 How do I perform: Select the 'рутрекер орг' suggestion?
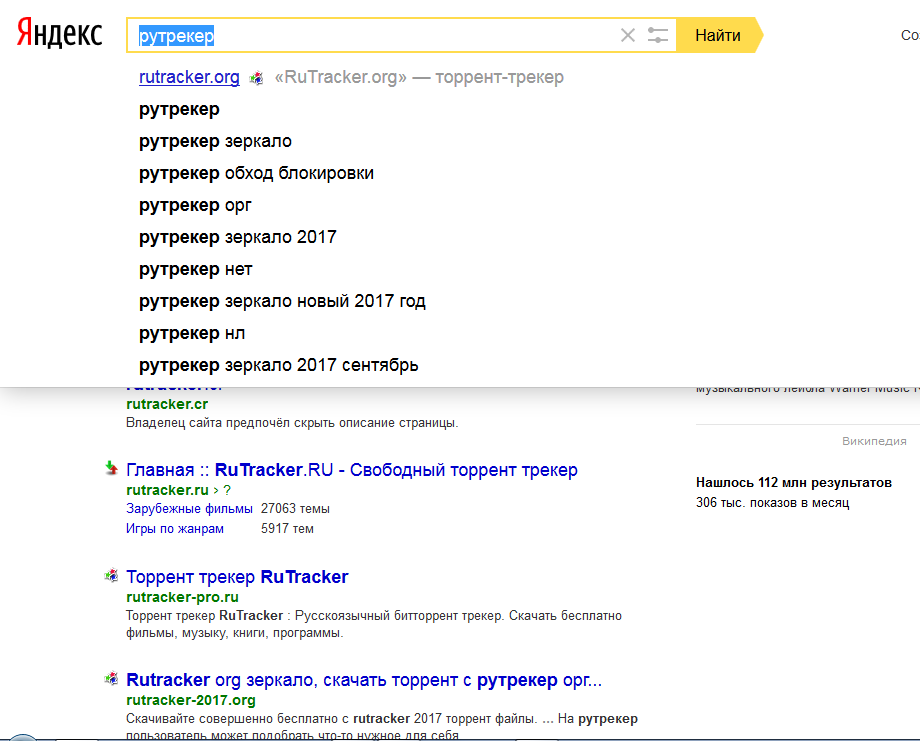[x=195, y=205]
